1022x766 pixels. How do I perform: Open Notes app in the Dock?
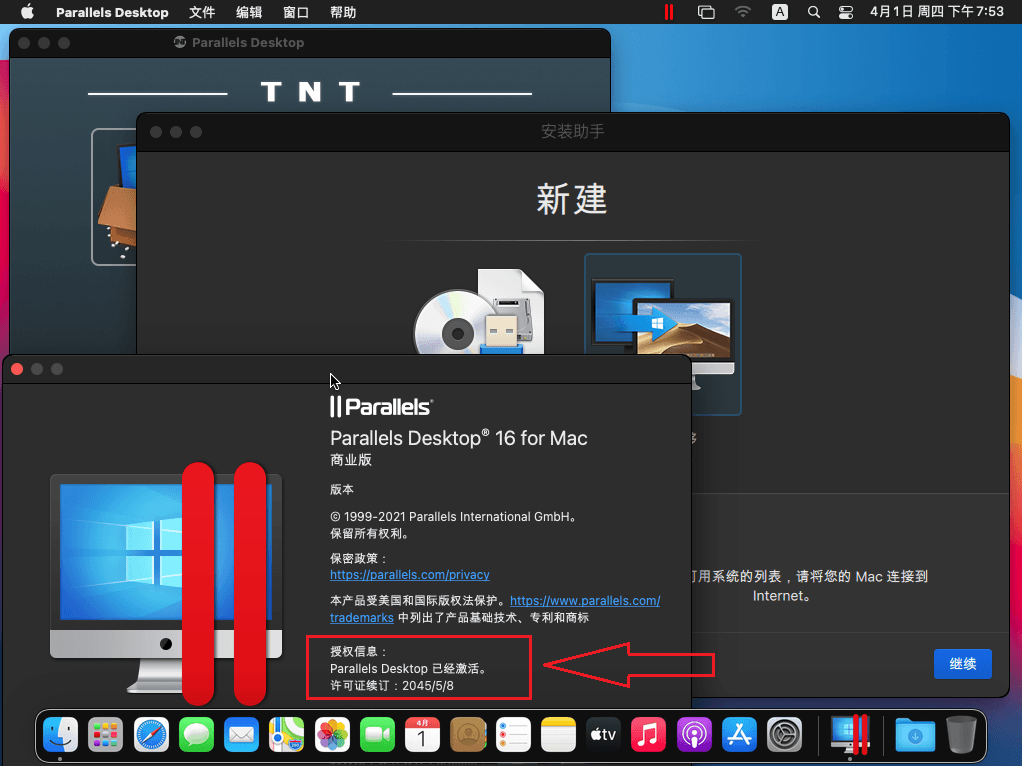(559, 734)
